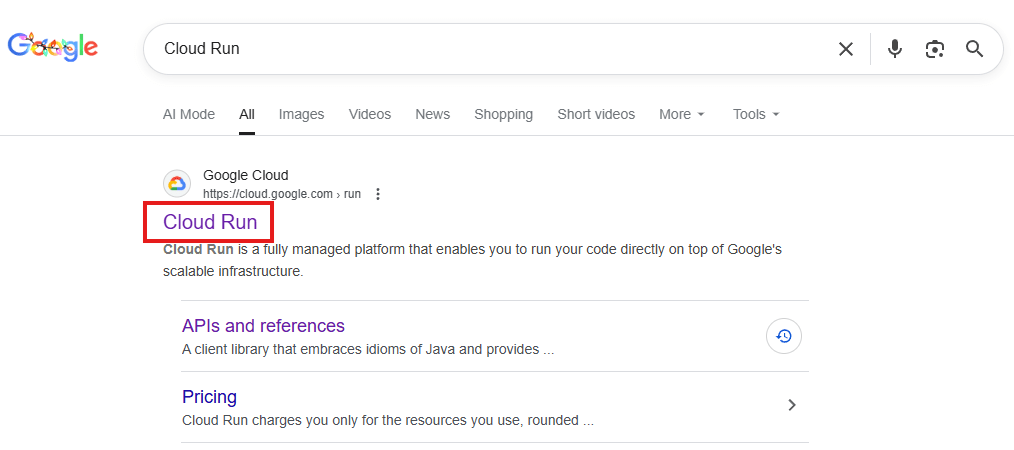Start voice search with microphone icon
1014x450 pixels.
[x=894, y=48]
